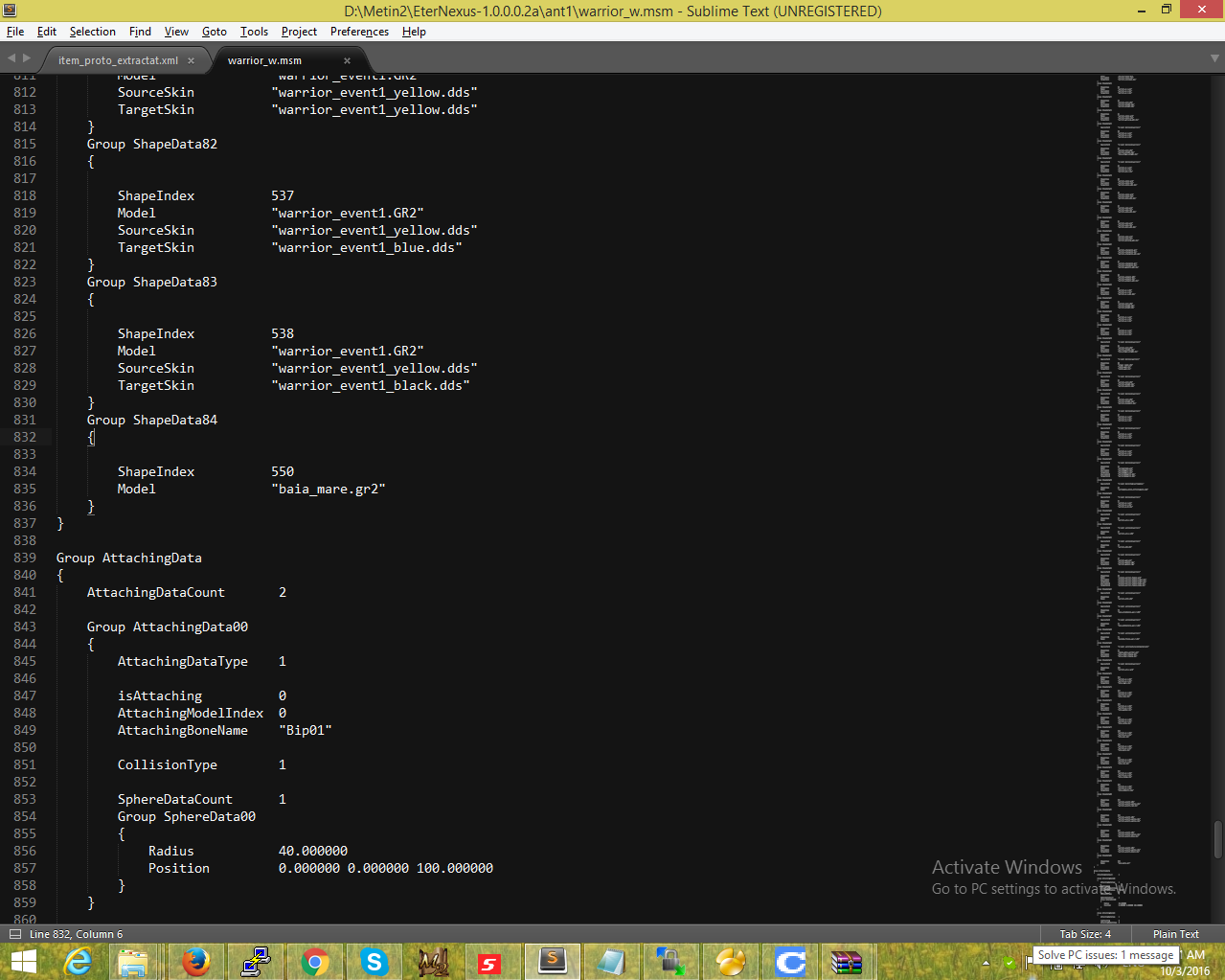This screenshot has width=1225, height=980.
Task: Open the tab list dropdown arrow
Action: (1214, 59)
